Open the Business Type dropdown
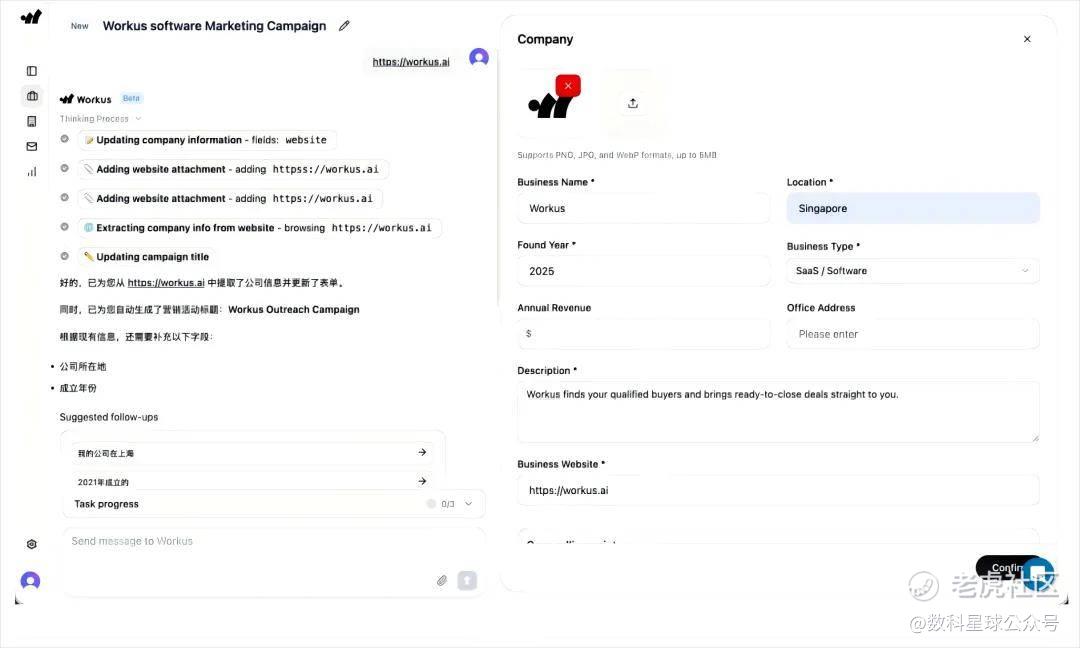This screenshot has width=1080, height=648. pos(913,271)
